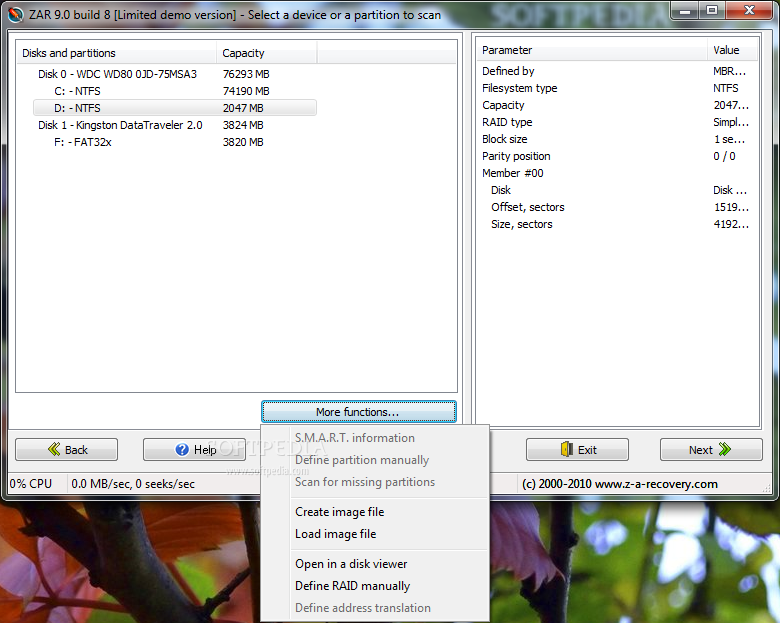
Task: Click the RAID type parameter row
Action: pos(617,122)
